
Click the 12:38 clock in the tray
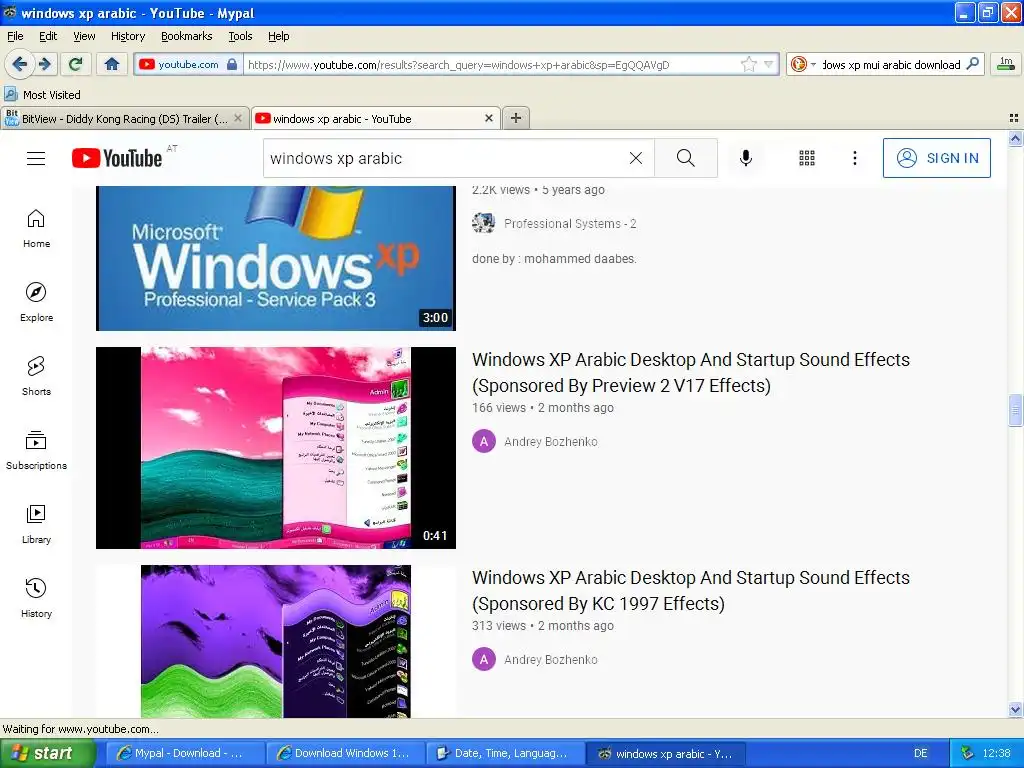997,753
